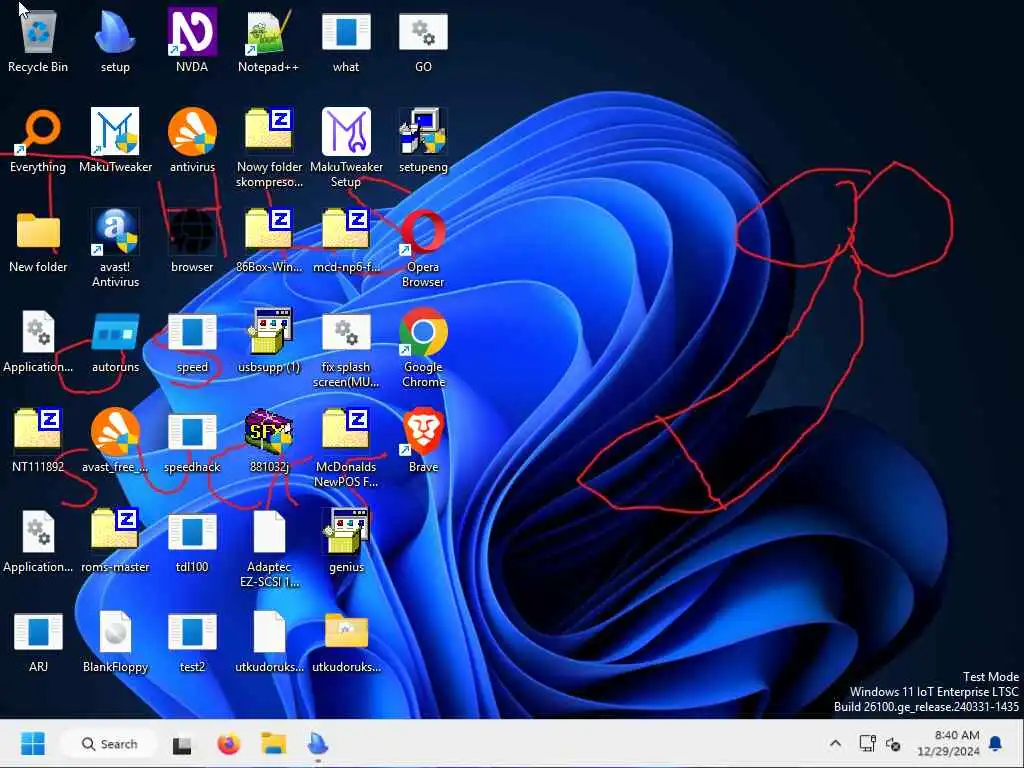This screenshot has width=1024, height=768.
Task: Select the genius installer icon
Action: point(346,541)
